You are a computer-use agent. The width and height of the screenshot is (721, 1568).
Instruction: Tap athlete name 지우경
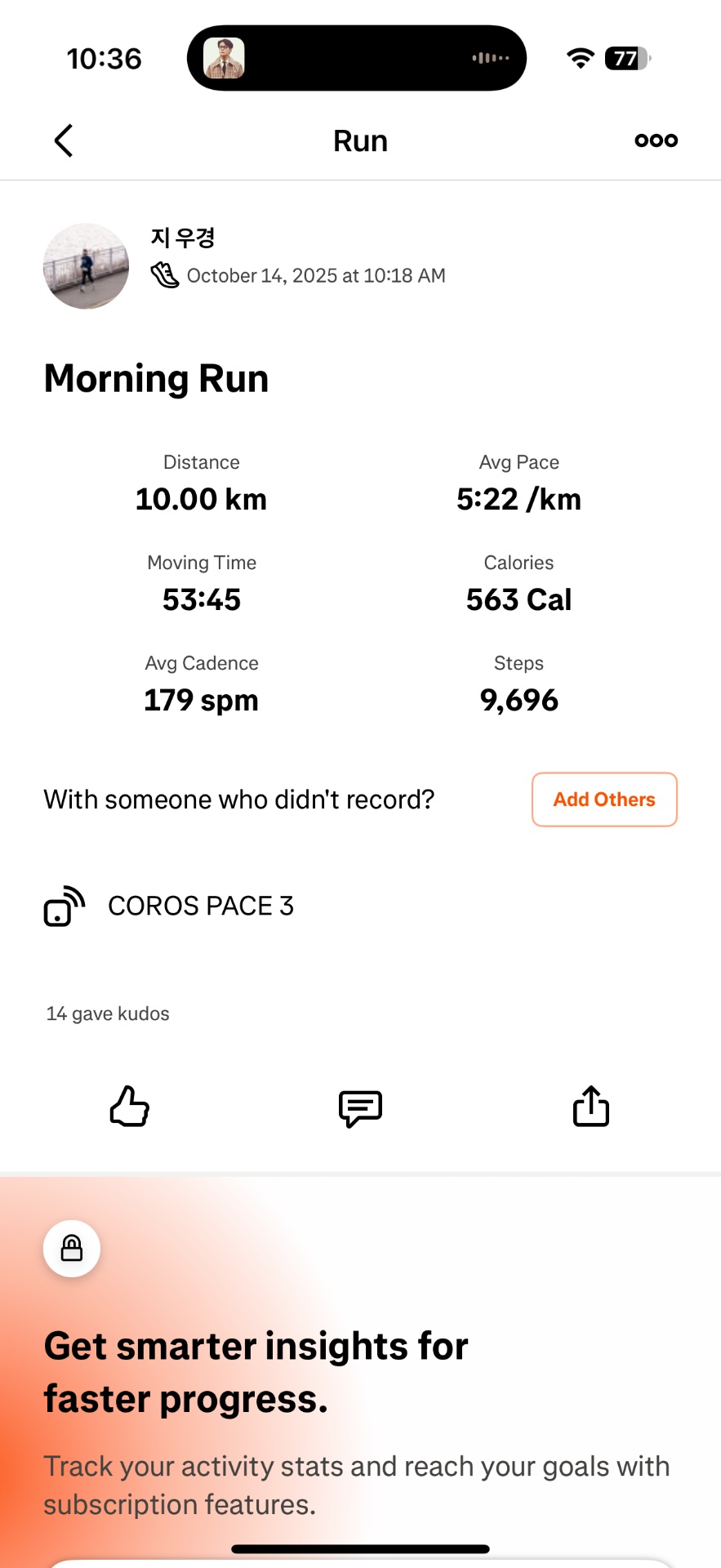pos(183,238)
